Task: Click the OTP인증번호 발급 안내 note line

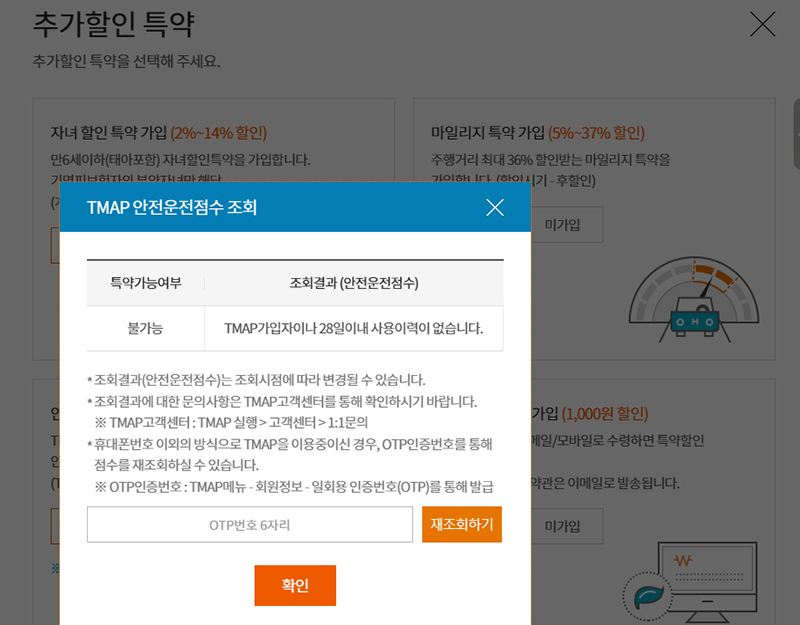Action: pyautogui.click(x=294, y=487)
